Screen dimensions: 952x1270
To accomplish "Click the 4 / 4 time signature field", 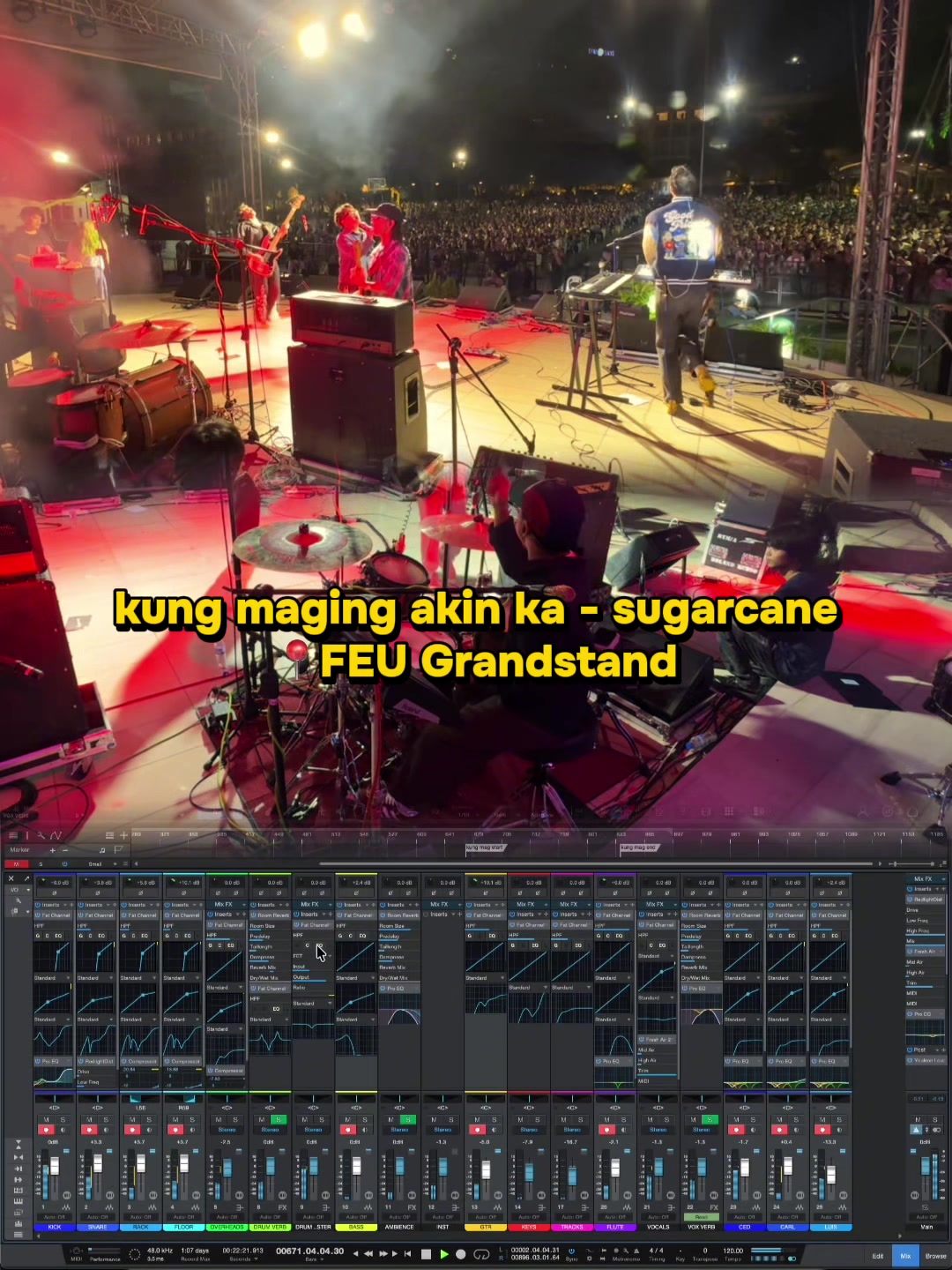I will click(657, 1251).
